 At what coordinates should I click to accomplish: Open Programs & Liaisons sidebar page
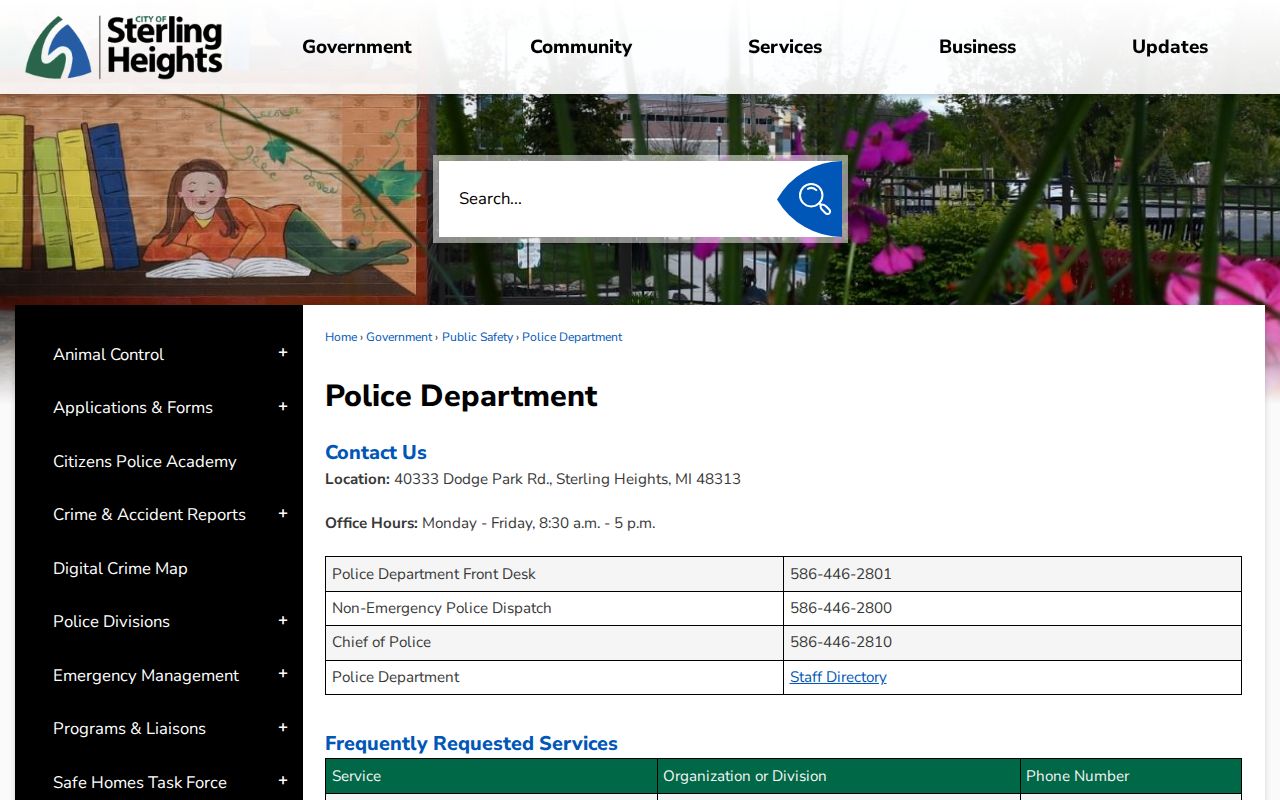(129, 728)
